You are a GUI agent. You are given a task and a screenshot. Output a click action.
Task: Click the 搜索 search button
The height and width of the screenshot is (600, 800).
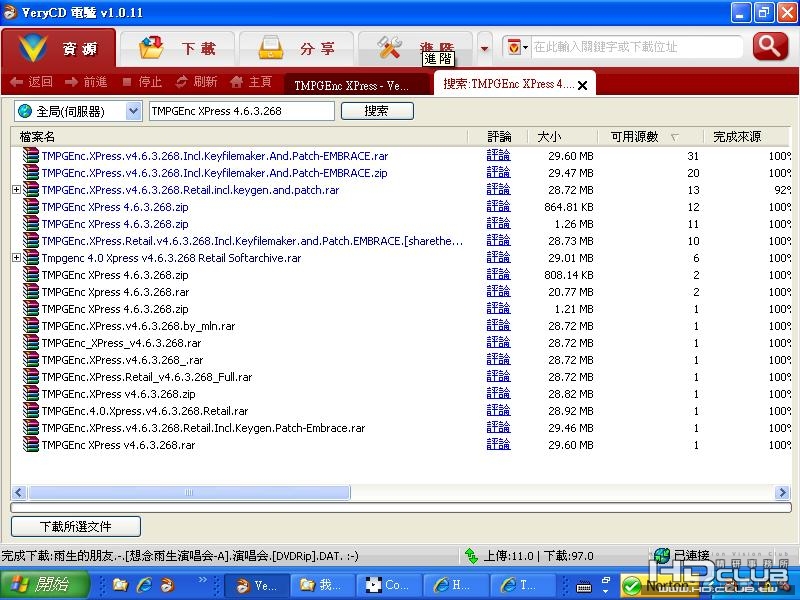tap(377, 111)
